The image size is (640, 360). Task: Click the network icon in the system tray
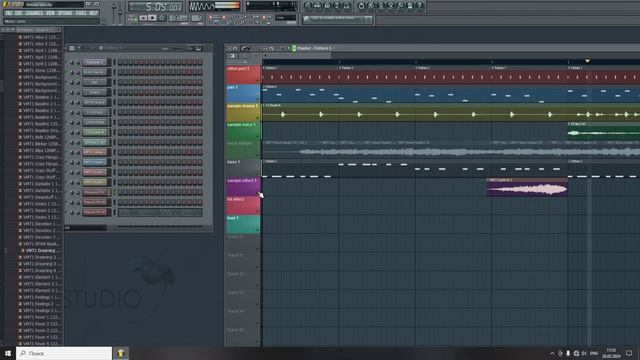click(x=576, y=353)
